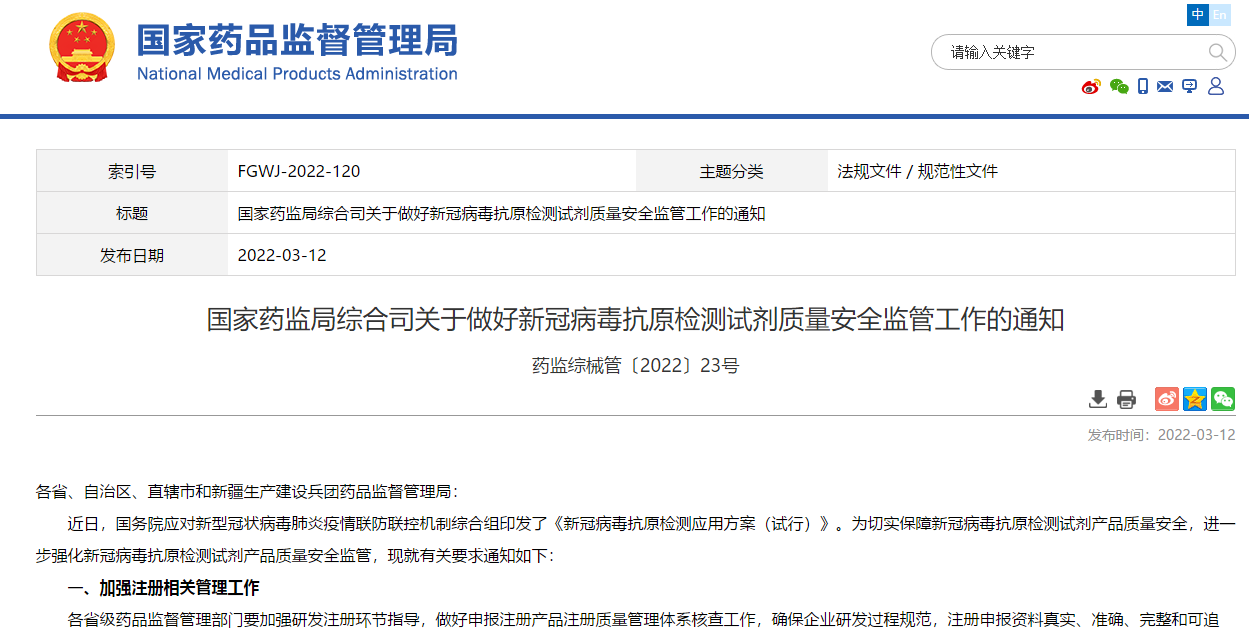Image resolution: width=1249 pixels, height=643 pixels.
Task: Click the 国家药品监督管理局 site title
Action: coord(297,41)
